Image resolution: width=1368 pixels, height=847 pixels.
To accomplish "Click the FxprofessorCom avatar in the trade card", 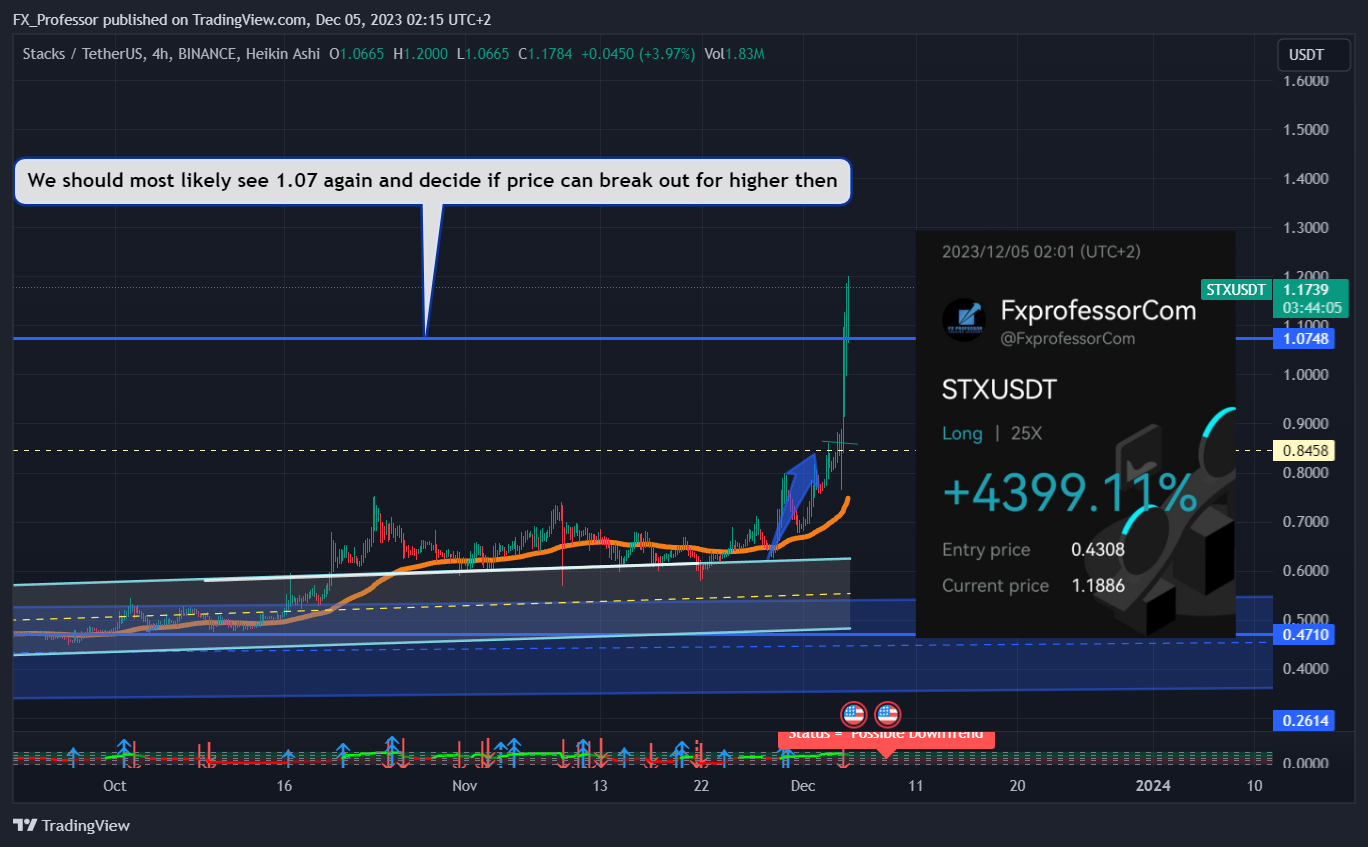I will click(x=964, y=320).
